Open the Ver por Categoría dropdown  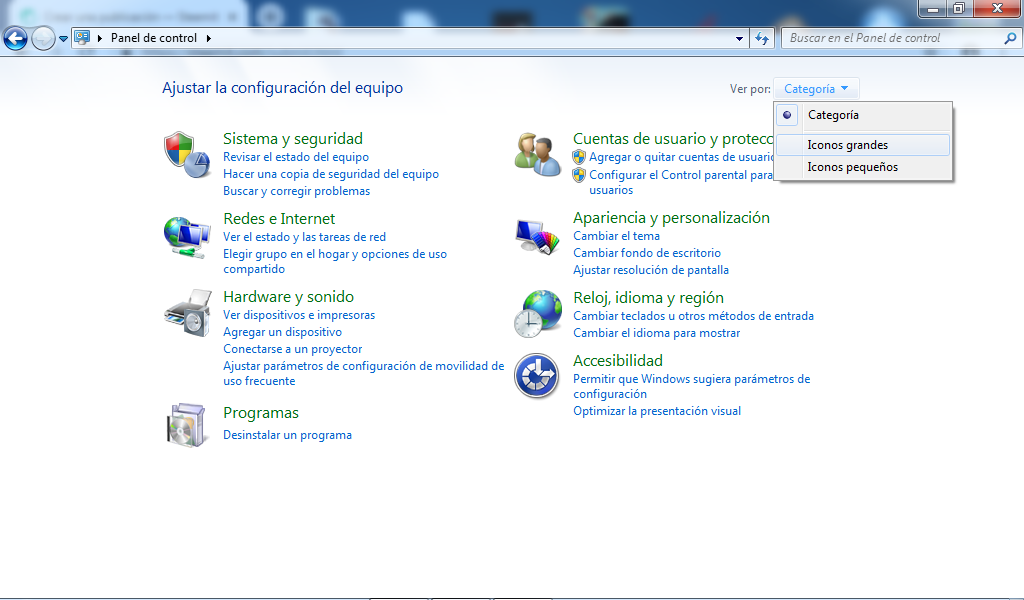[816, 89]
